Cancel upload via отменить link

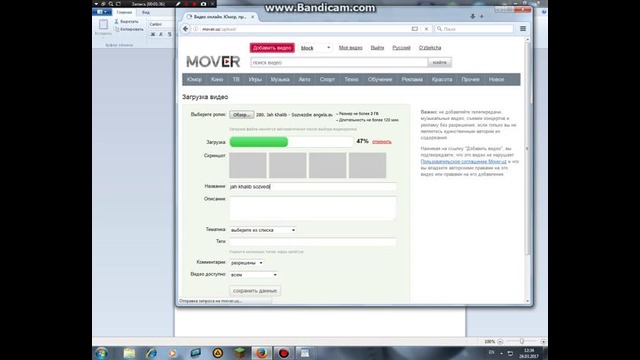pyautogui.click(x=382, y=142)
